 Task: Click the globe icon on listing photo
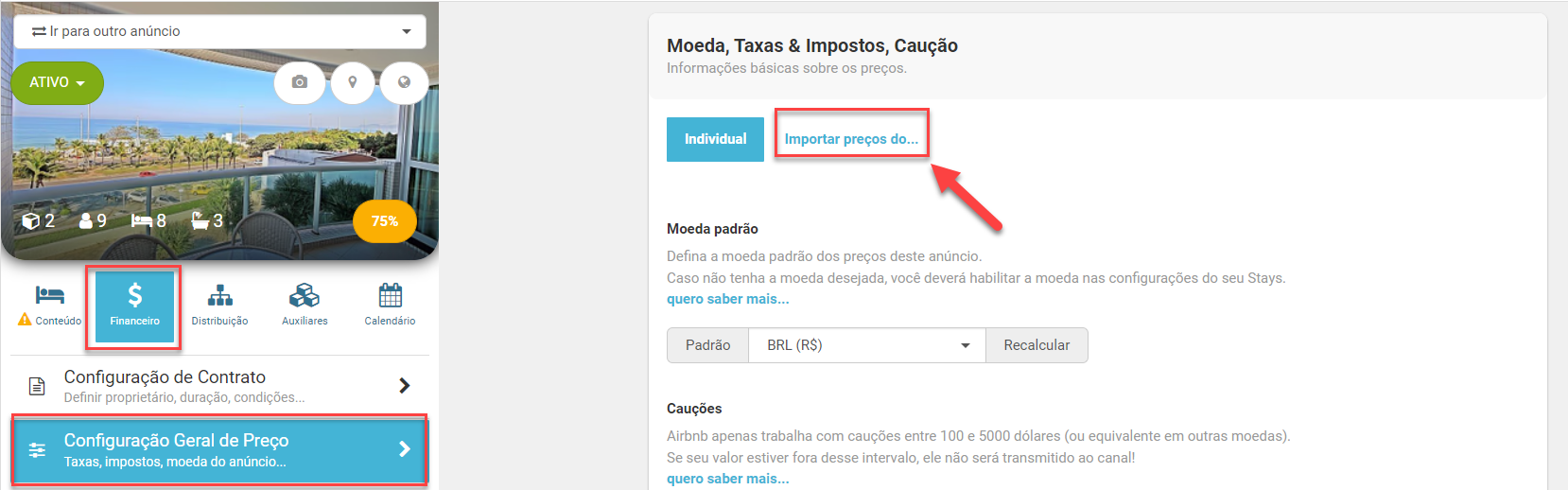coord(404,83)
